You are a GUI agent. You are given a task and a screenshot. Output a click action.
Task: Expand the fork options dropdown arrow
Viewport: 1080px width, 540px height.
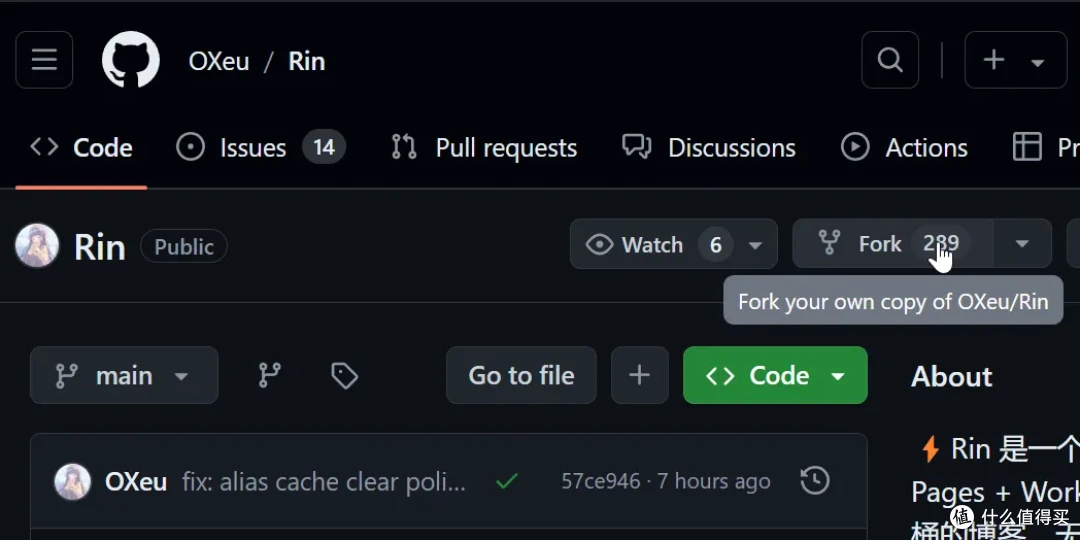pyautogui.click(x=1022, y=243)
